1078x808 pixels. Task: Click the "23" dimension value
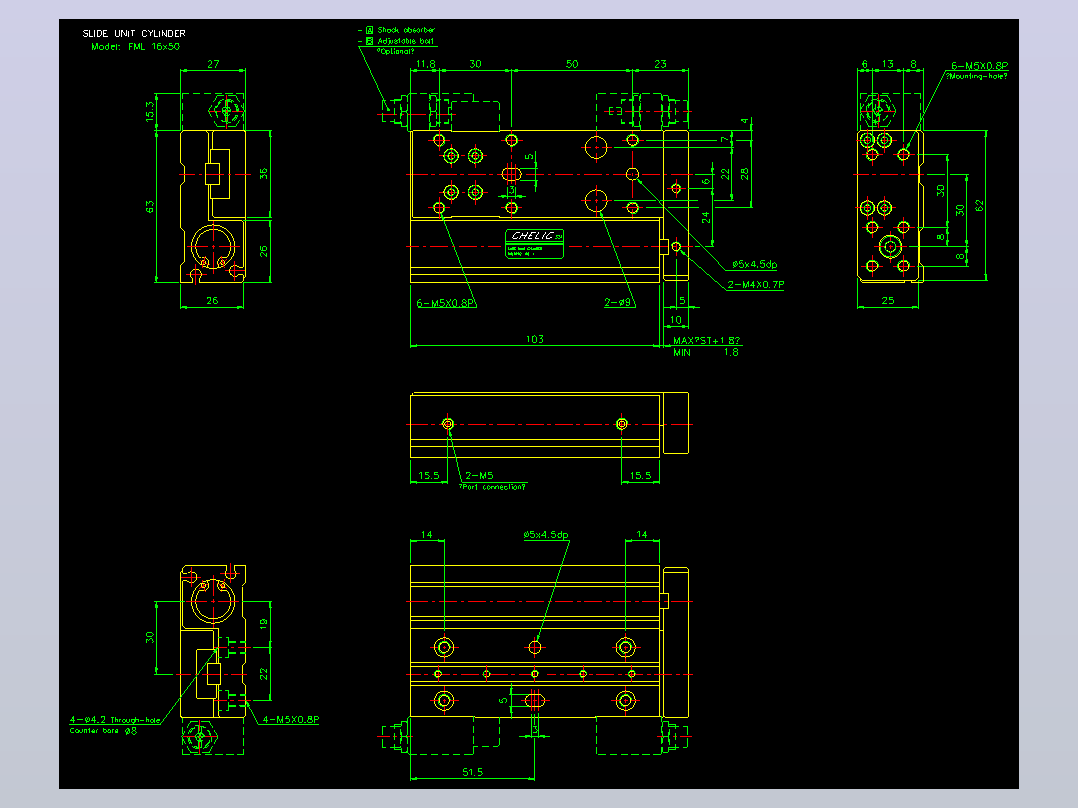(x=660, y=64)
